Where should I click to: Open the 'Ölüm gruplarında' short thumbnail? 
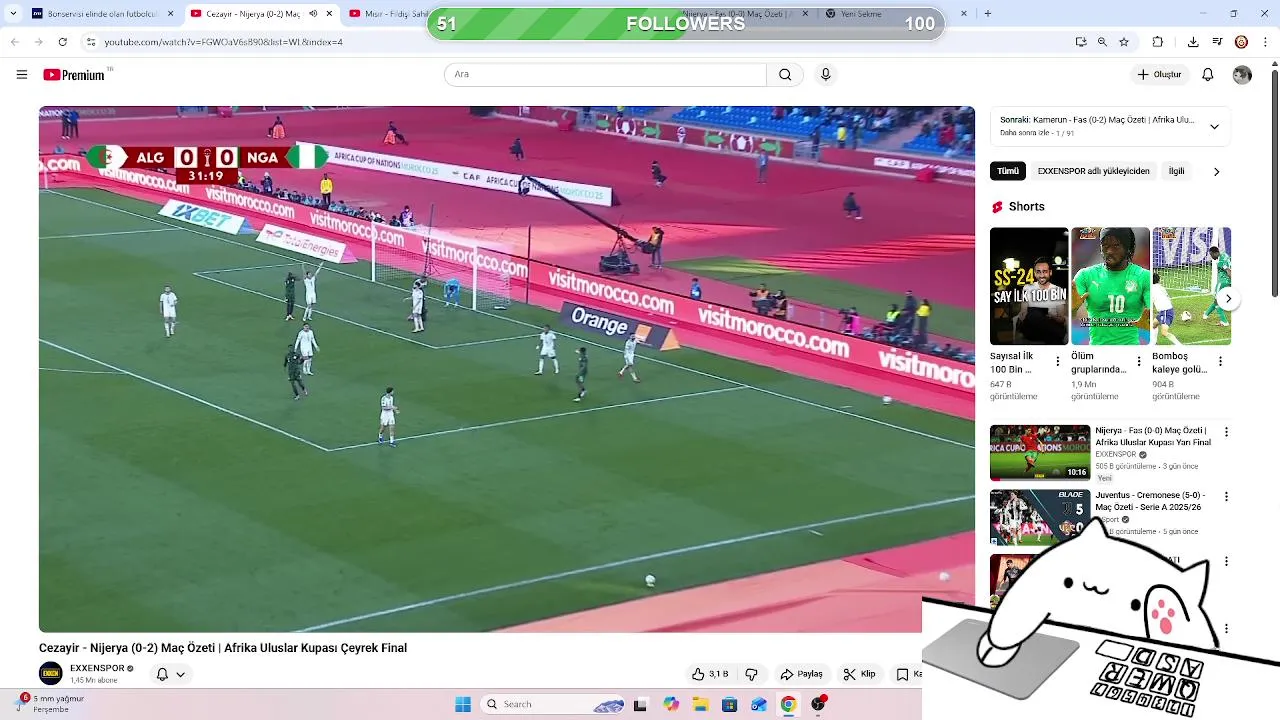1110,286
